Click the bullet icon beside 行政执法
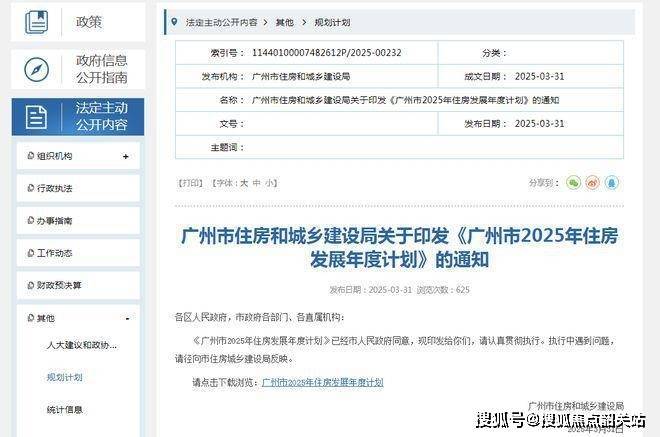 click(x=30, y=188)
